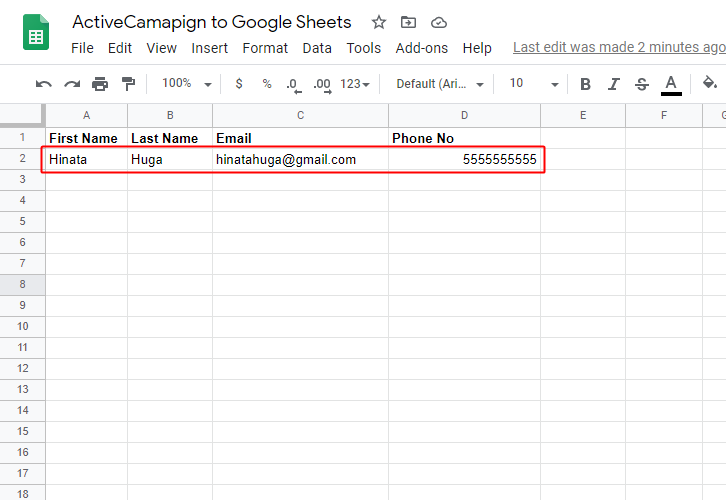Open the Tools menu
The height and width of the screenshot is (500, 726).
(x=364, y=48)
